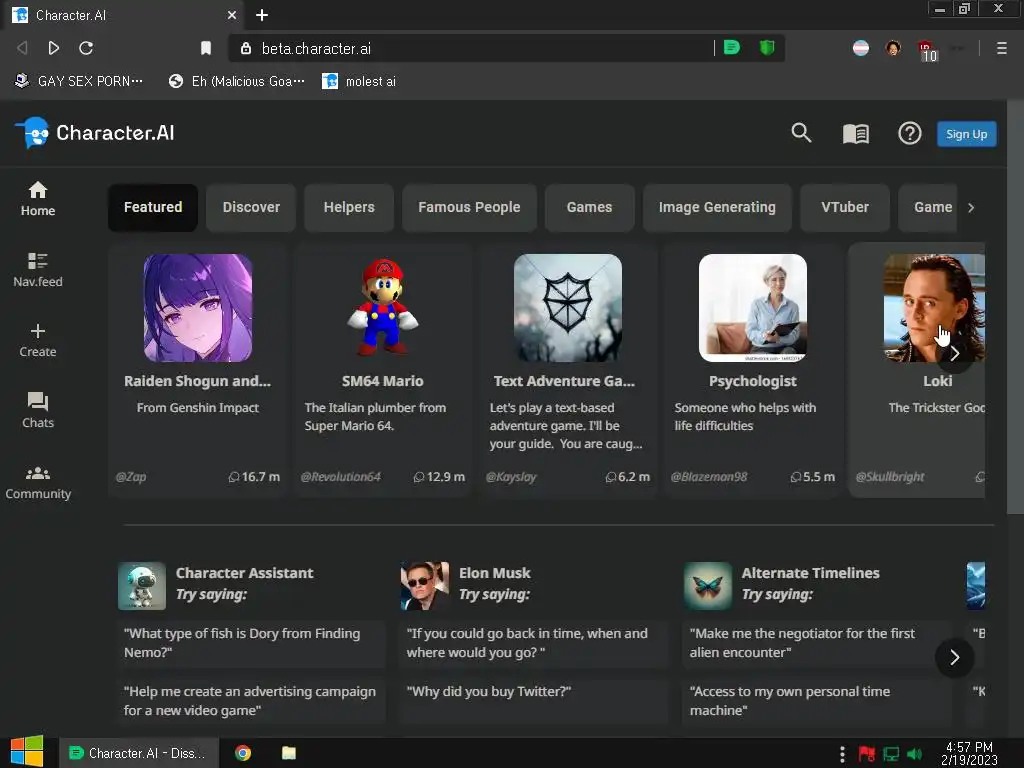
Task: Open Chats in the sidebar
Action: coord(38,411)
